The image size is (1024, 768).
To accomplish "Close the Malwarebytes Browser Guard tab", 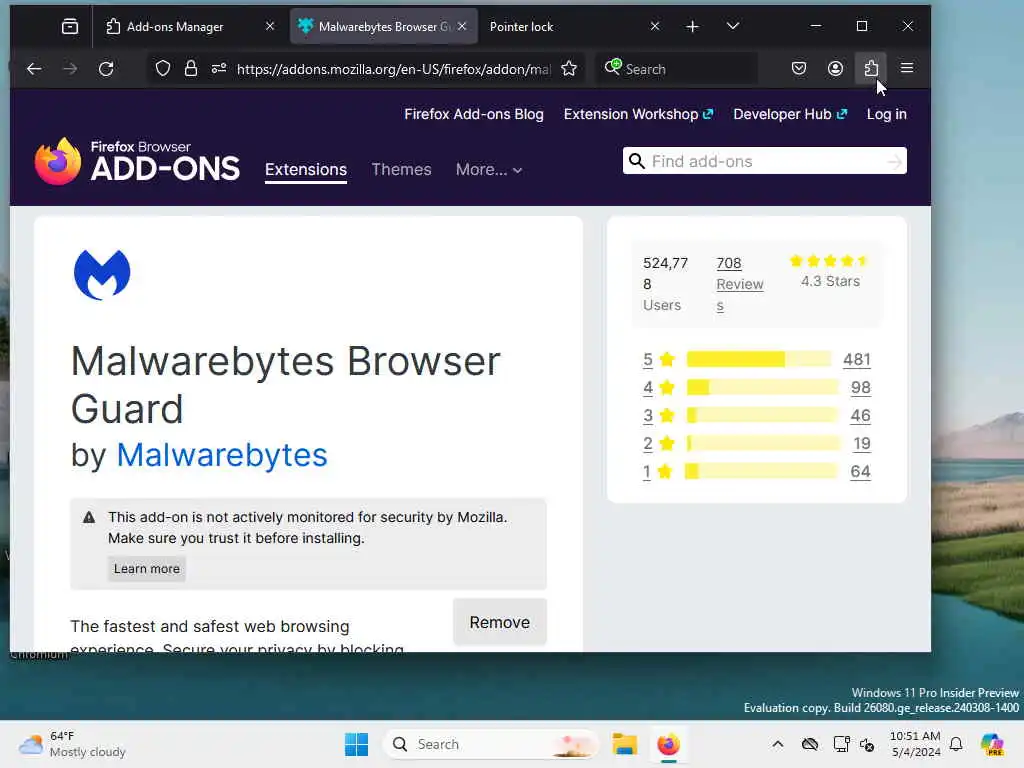I will (462, 26).
